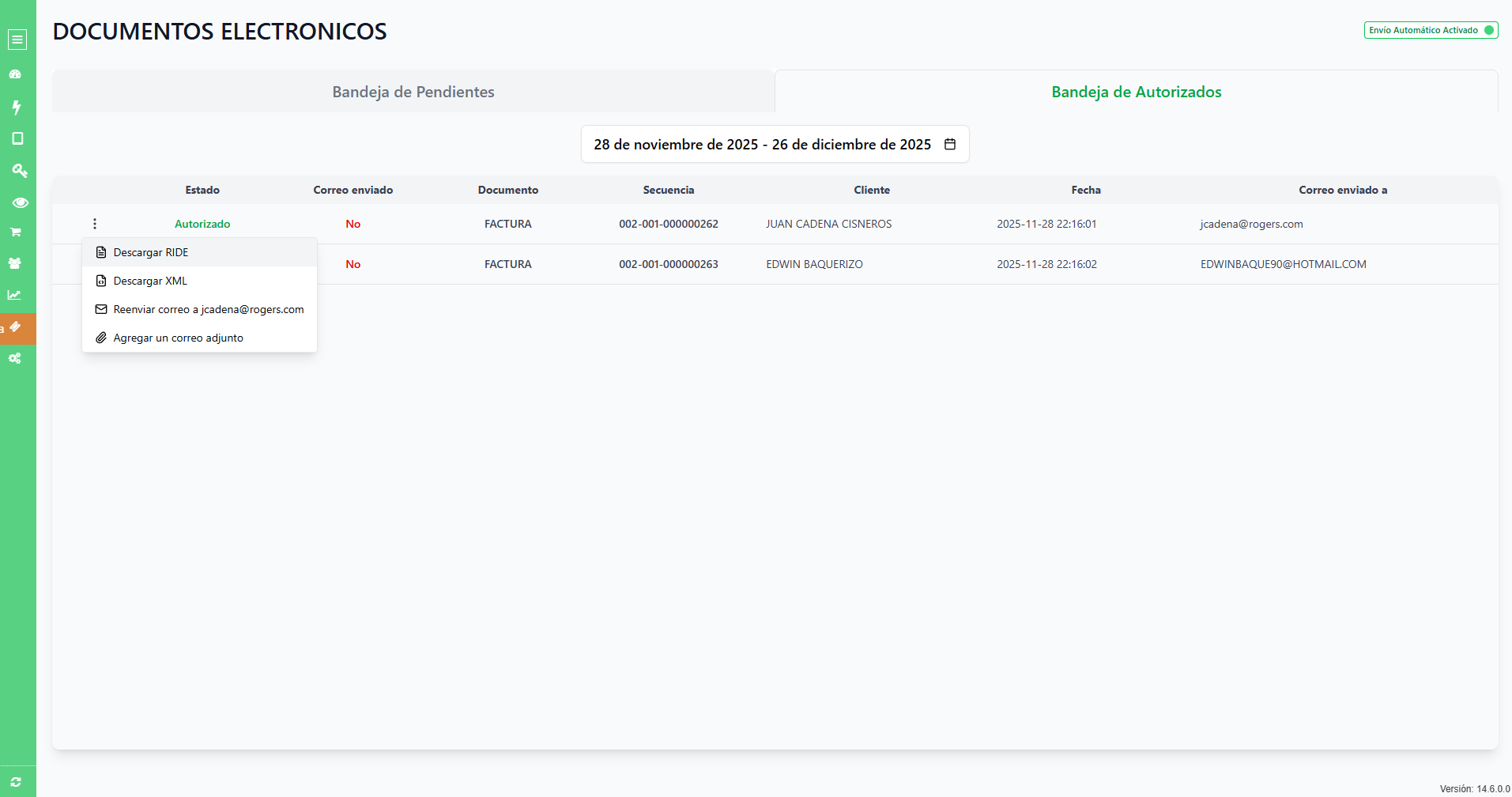Select the key icon in sidebar
Viewport: 1512px width, 797px height.
coord(19,170)
